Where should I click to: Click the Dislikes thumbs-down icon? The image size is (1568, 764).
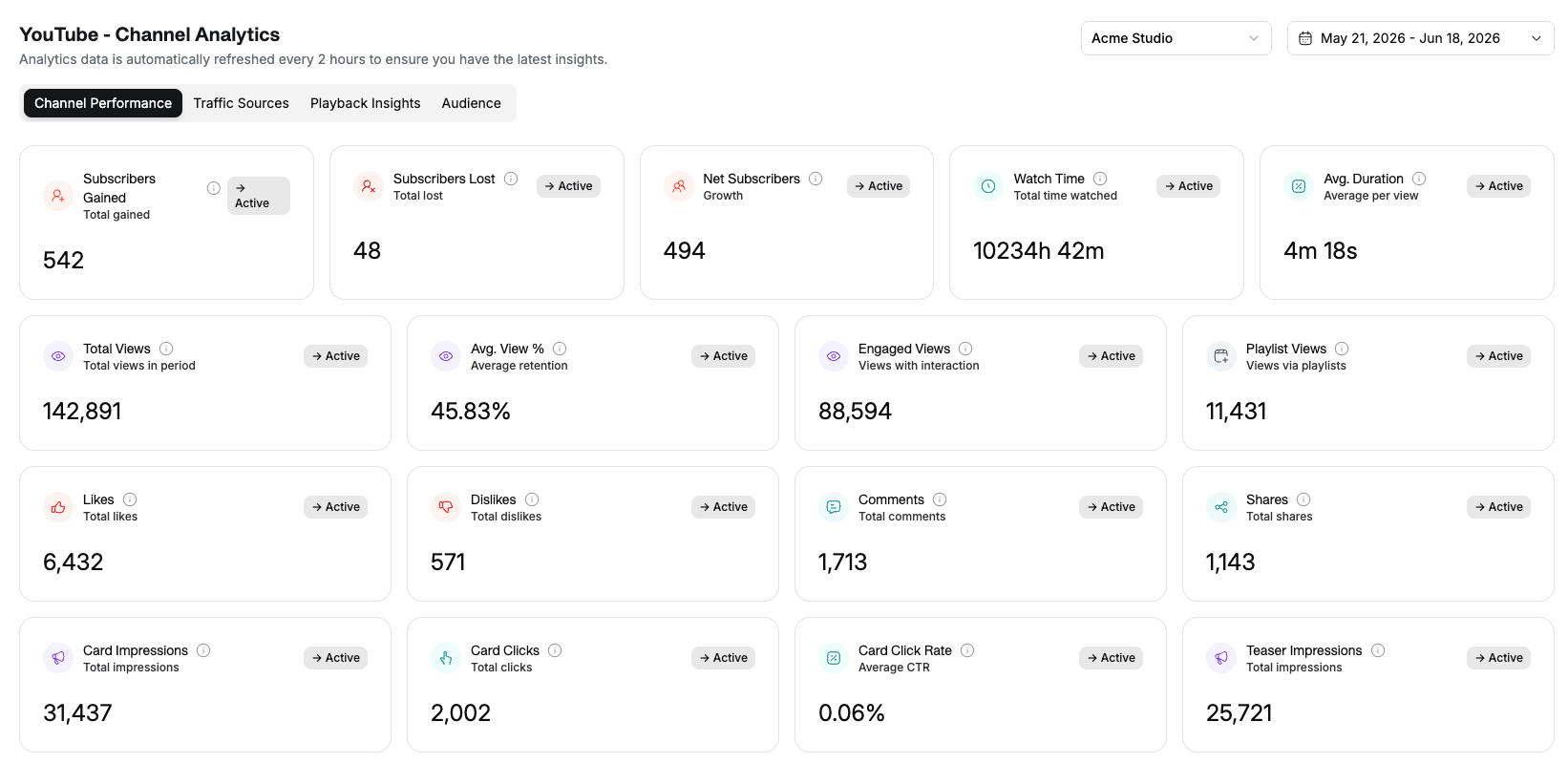pyautogui.click(x=446, y=507)
